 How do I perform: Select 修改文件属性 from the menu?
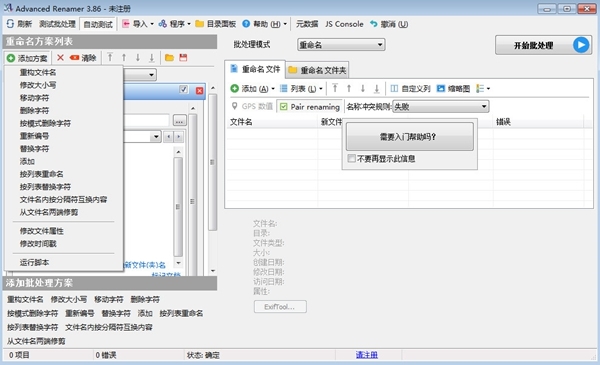[64, 231]
